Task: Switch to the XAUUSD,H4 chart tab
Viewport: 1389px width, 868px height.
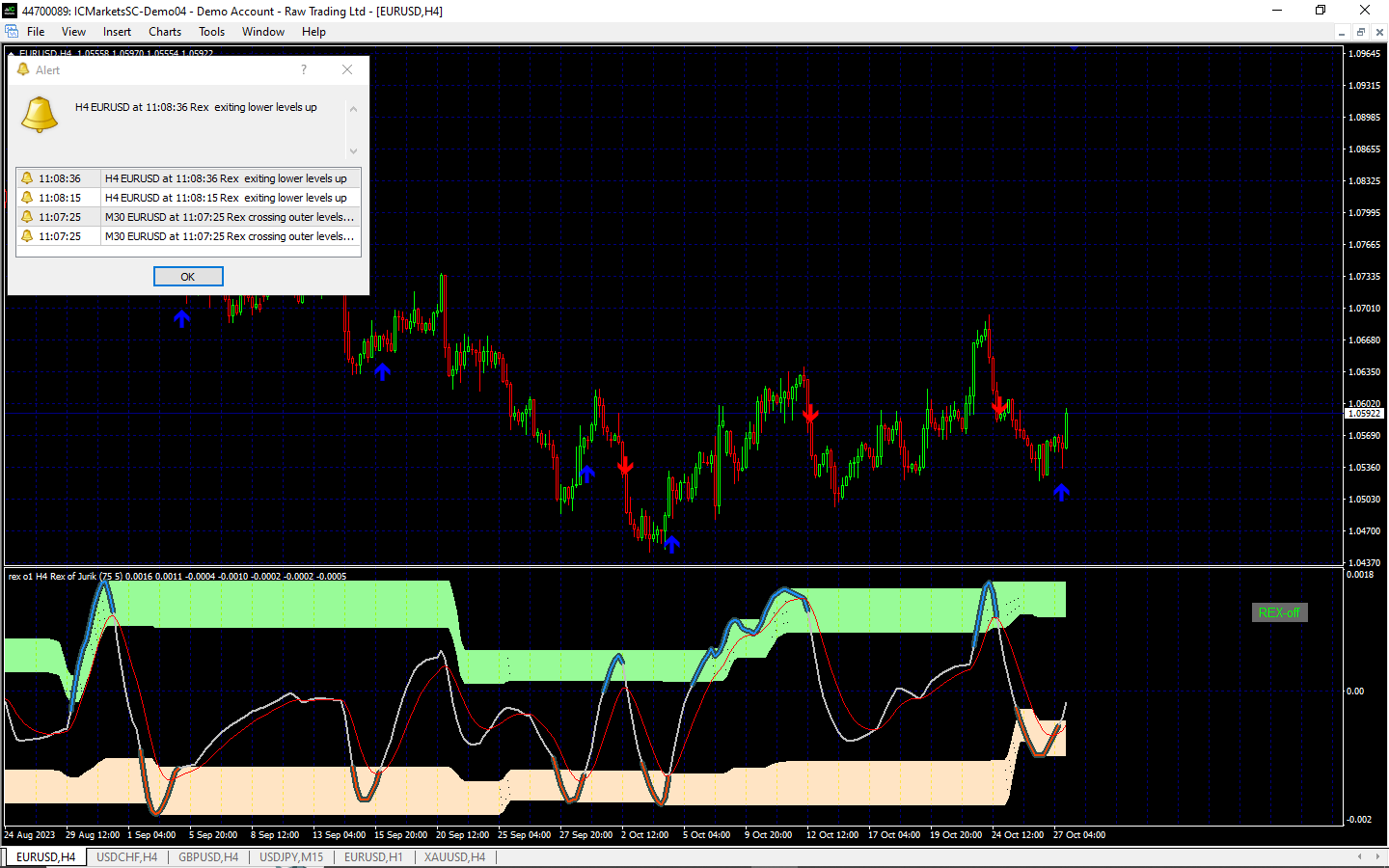Action: (454, 856)
